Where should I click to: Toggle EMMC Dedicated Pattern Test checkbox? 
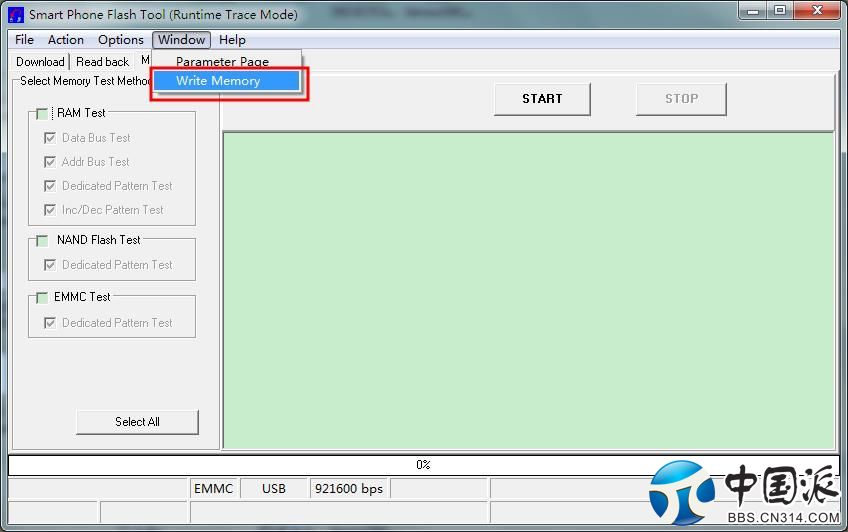50,323
